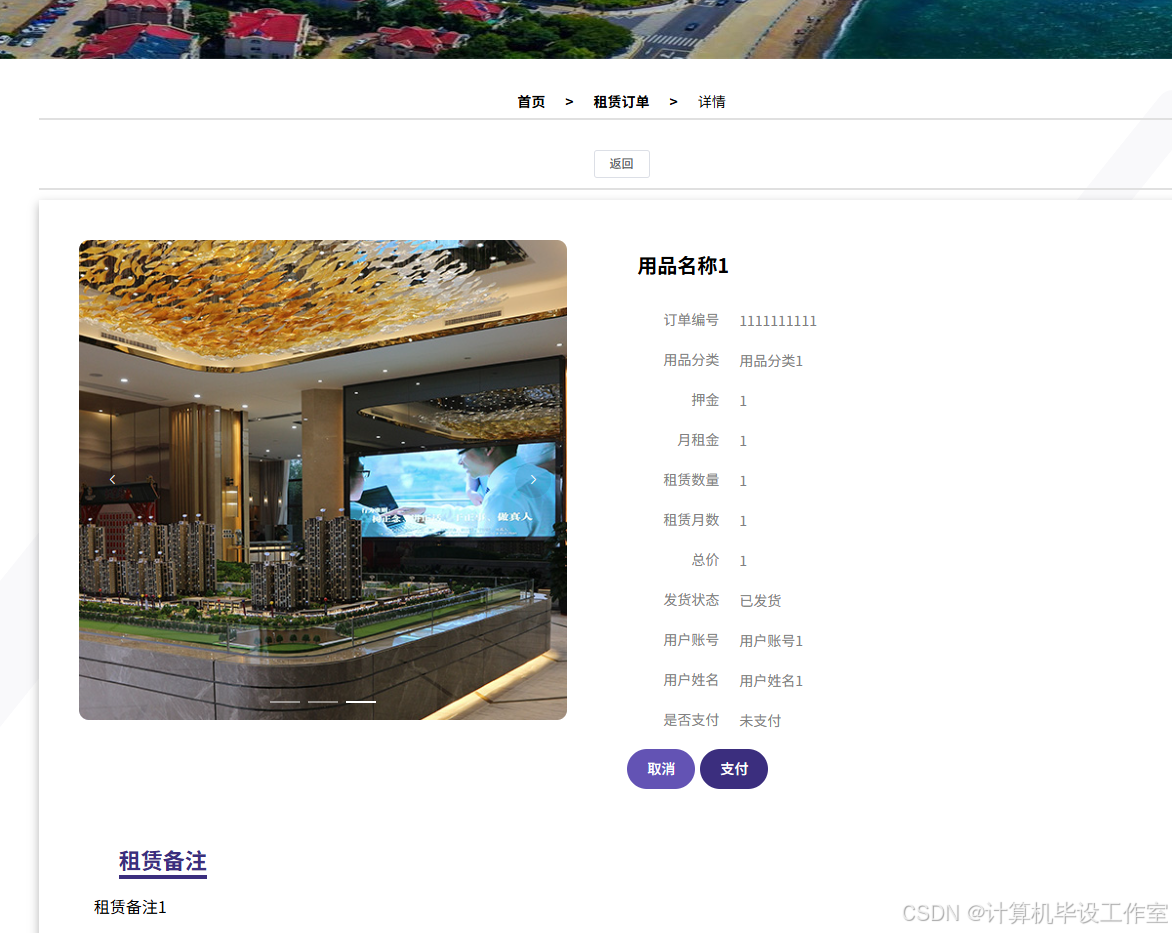Click the 用品分类 label
This screenshot has width=1172, height=933.
point(691,360)
